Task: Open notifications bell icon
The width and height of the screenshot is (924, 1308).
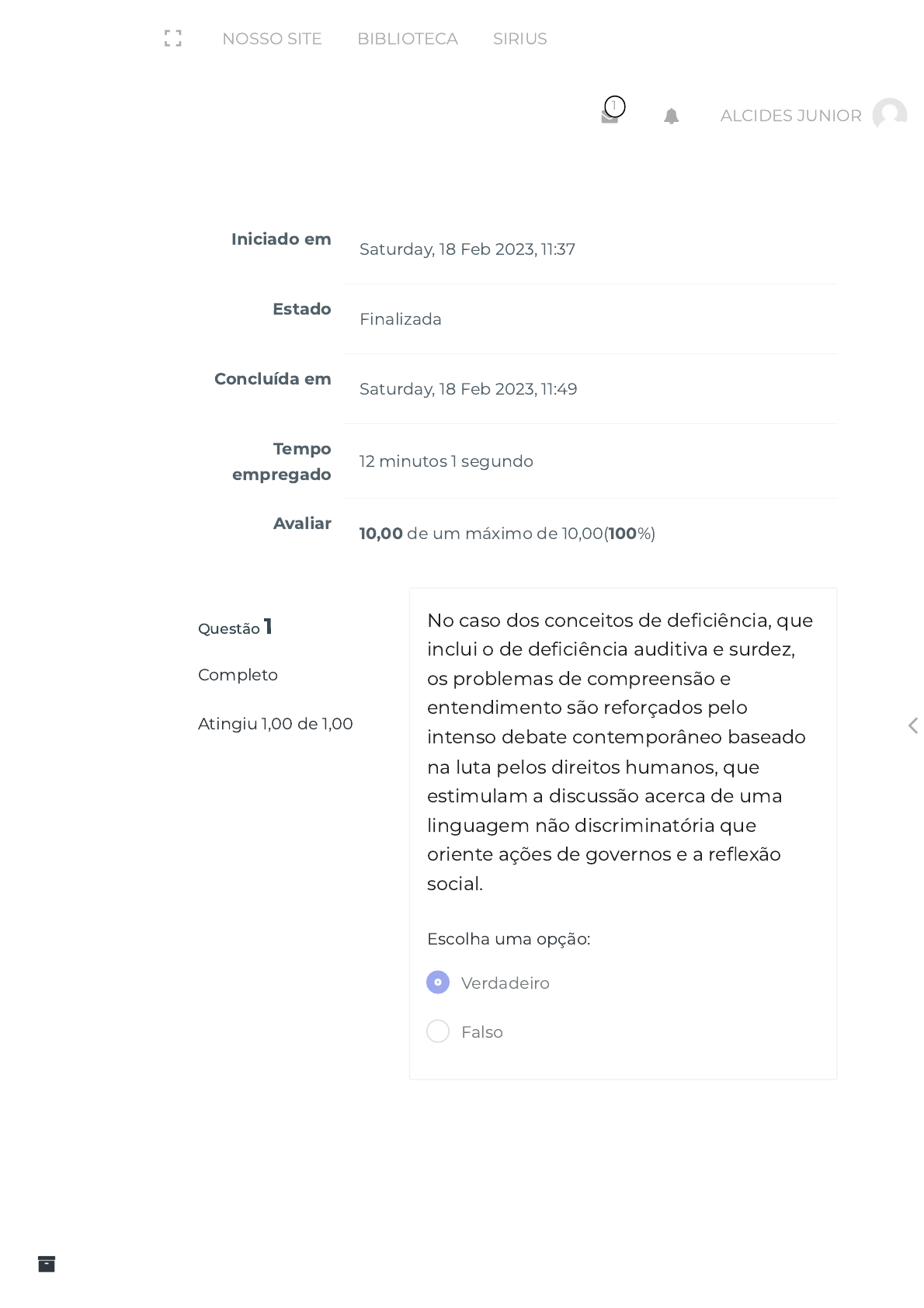Action: (x=672, y=116)
